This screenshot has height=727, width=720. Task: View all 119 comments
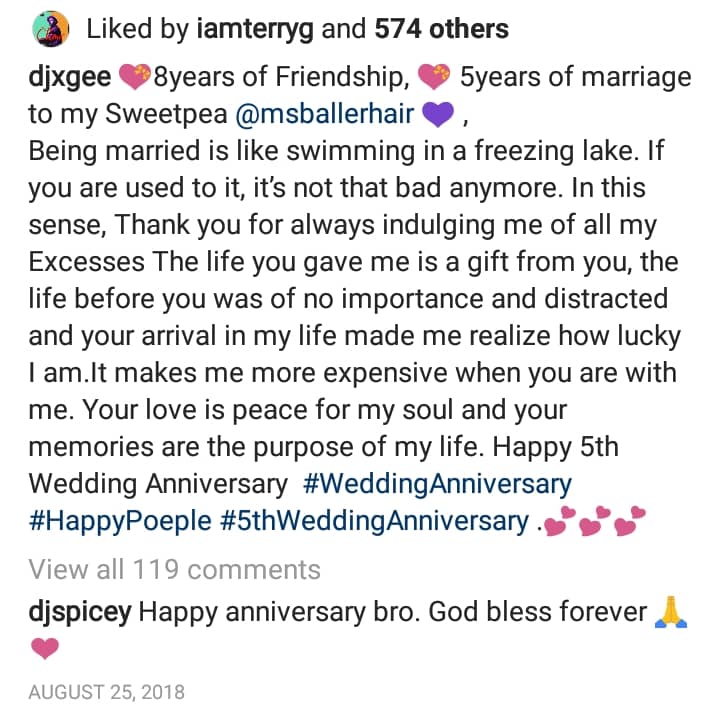click(174, 570)
